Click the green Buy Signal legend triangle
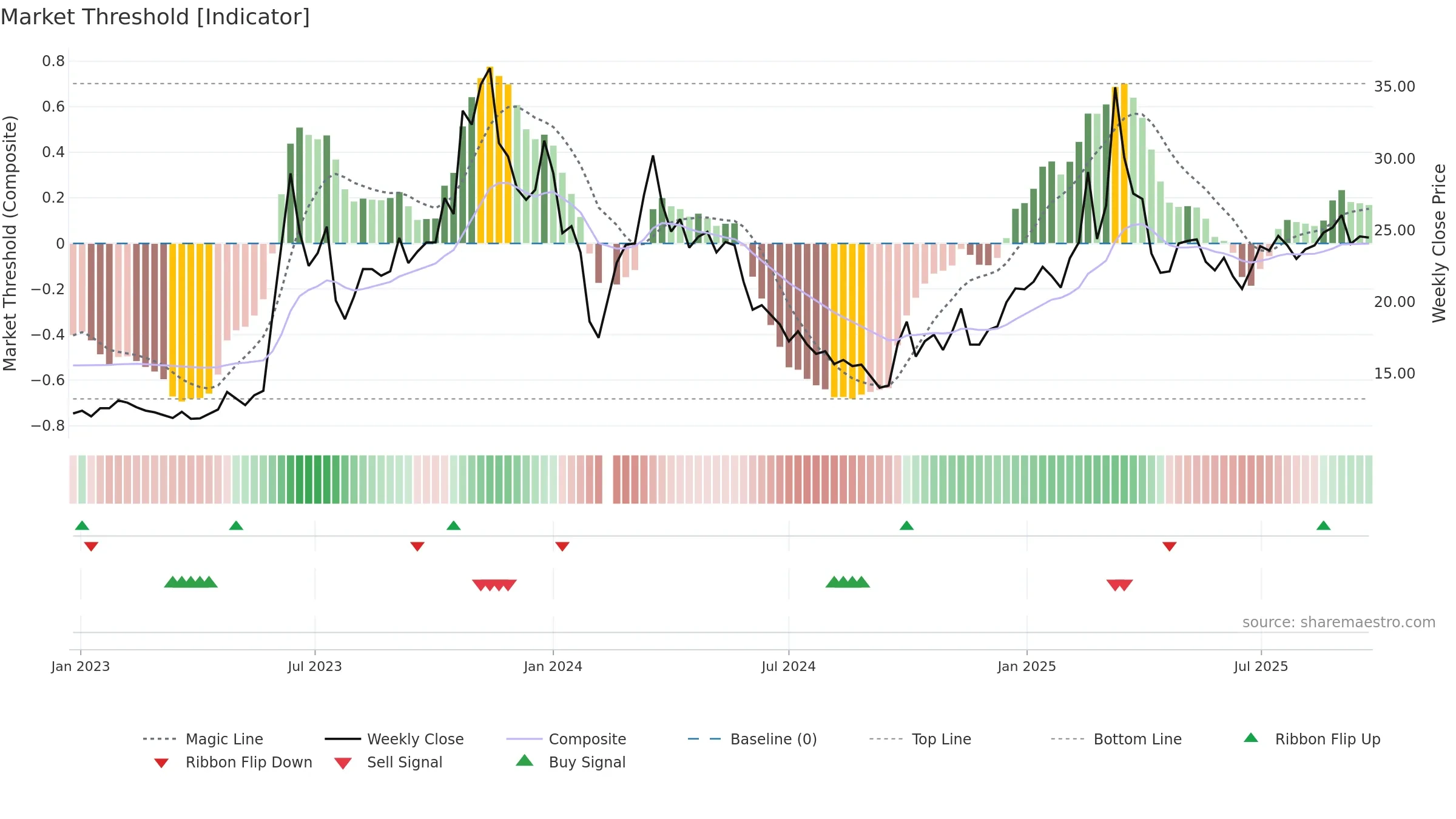Viewport: 1456px width, 819px height. tap(525, 760)
